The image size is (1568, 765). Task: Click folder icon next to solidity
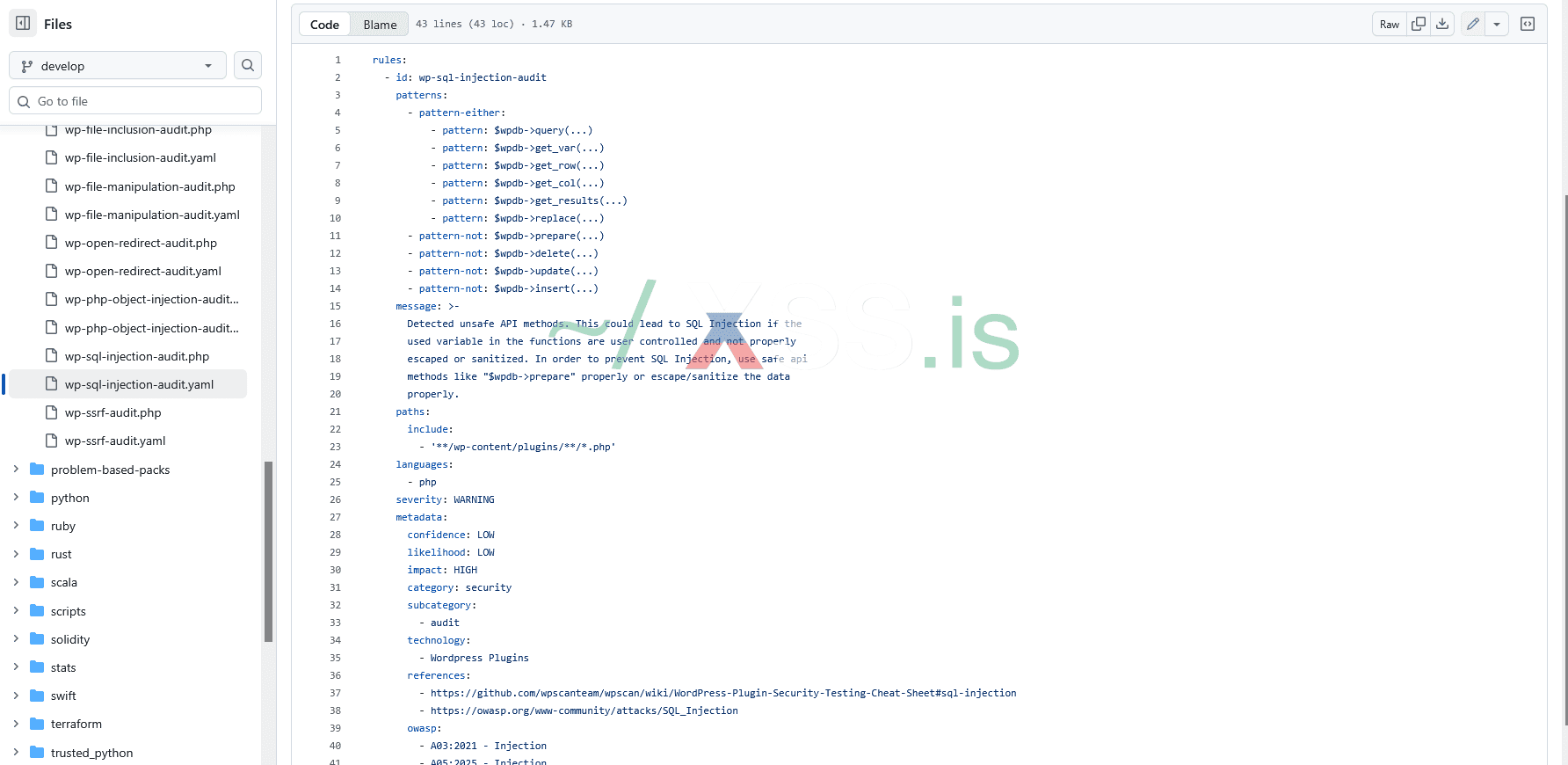point(37,639)
